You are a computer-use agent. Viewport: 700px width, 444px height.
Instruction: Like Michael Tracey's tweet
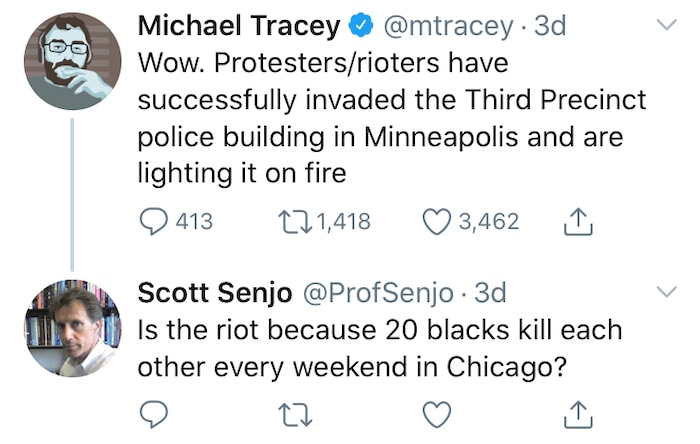click(x=437, y=221)
